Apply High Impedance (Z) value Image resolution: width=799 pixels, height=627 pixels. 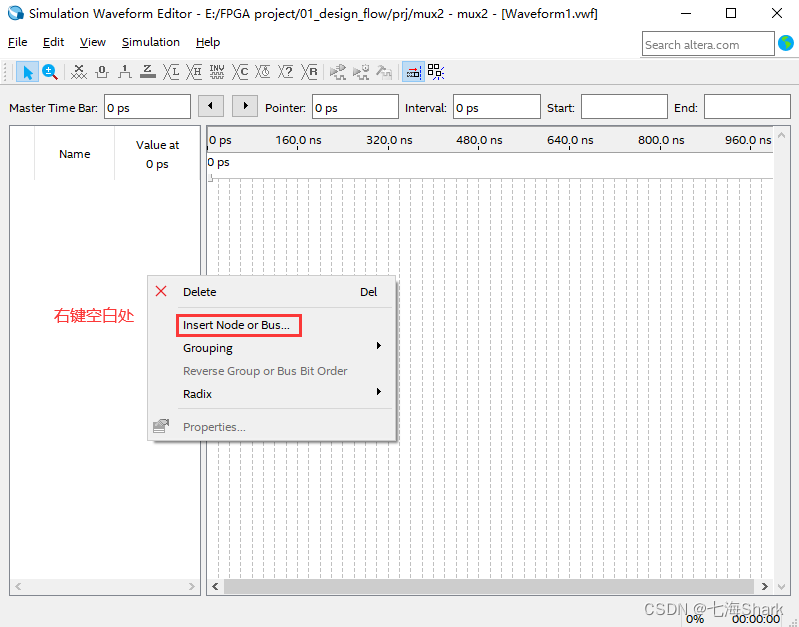148,72
